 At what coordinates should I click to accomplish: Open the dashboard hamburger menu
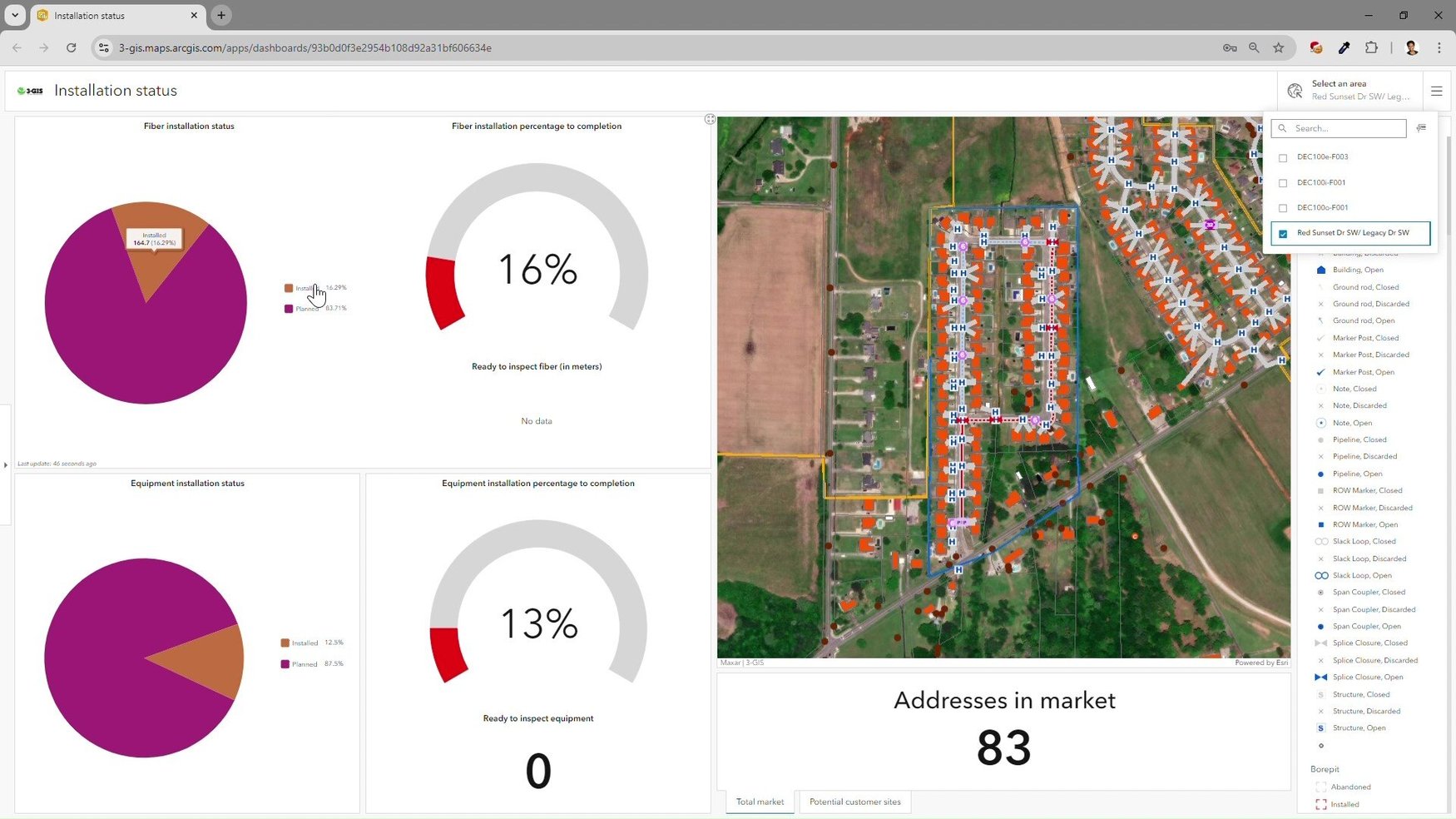(x=1437, y=91)
